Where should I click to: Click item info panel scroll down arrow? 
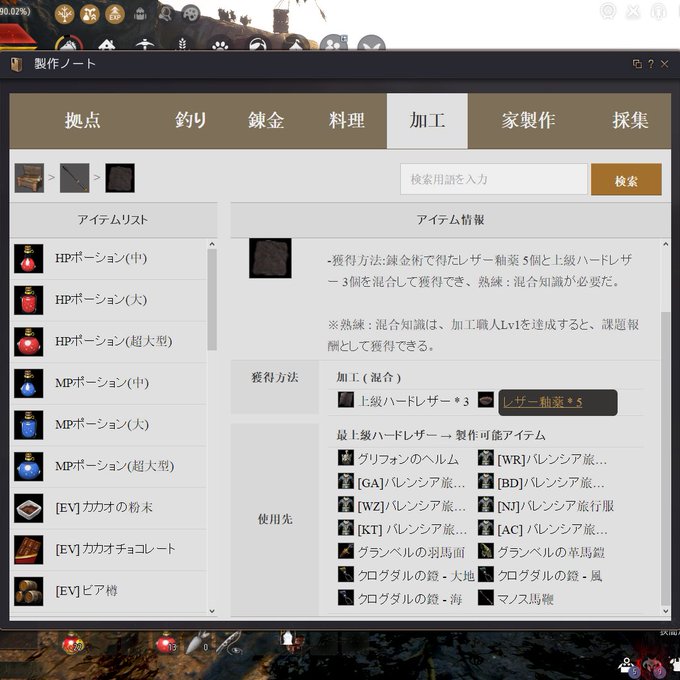tap(666, 611)
